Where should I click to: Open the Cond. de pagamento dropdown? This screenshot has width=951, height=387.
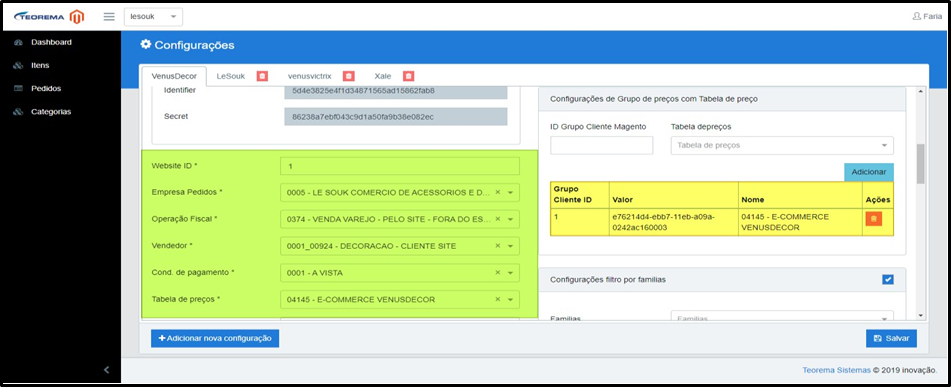pyautogui.click(x=400, y=273)
